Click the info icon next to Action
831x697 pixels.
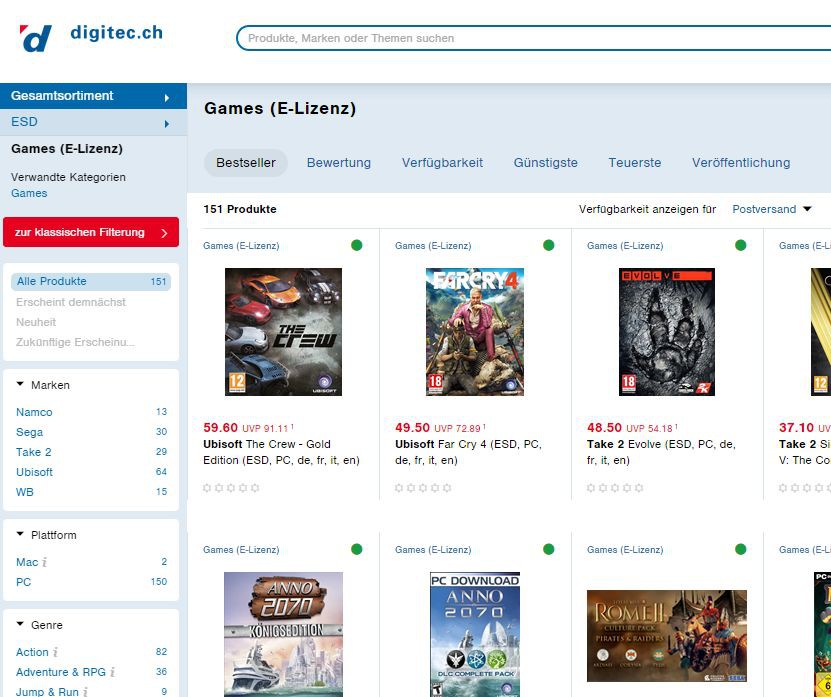pos(55,652)
